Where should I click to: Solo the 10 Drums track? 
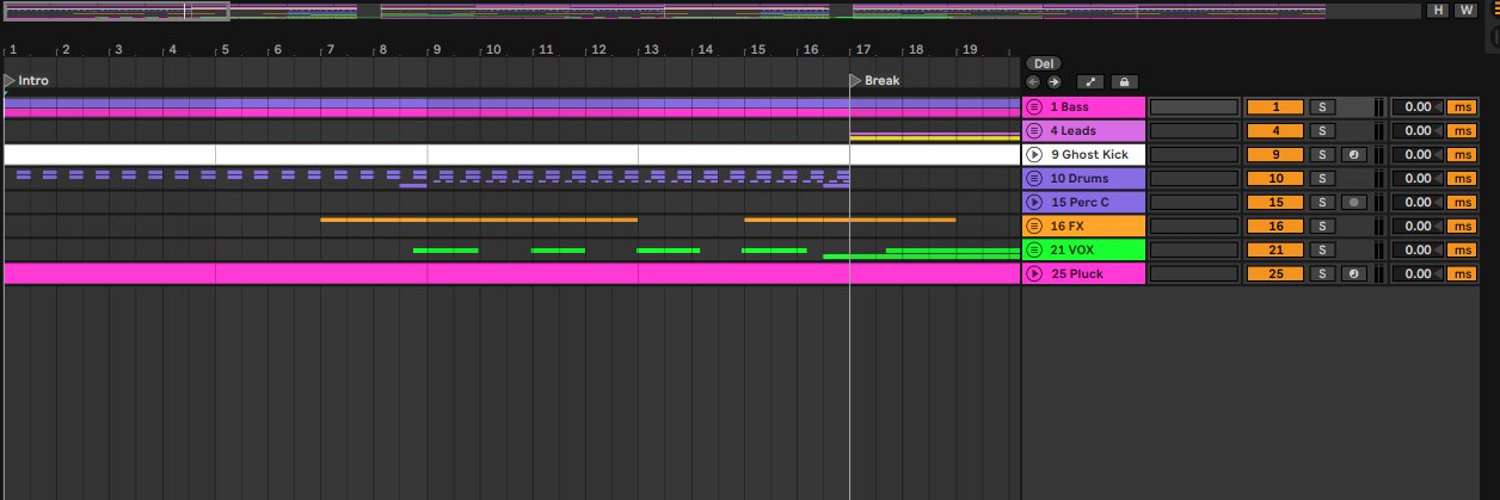(1322, 179)
